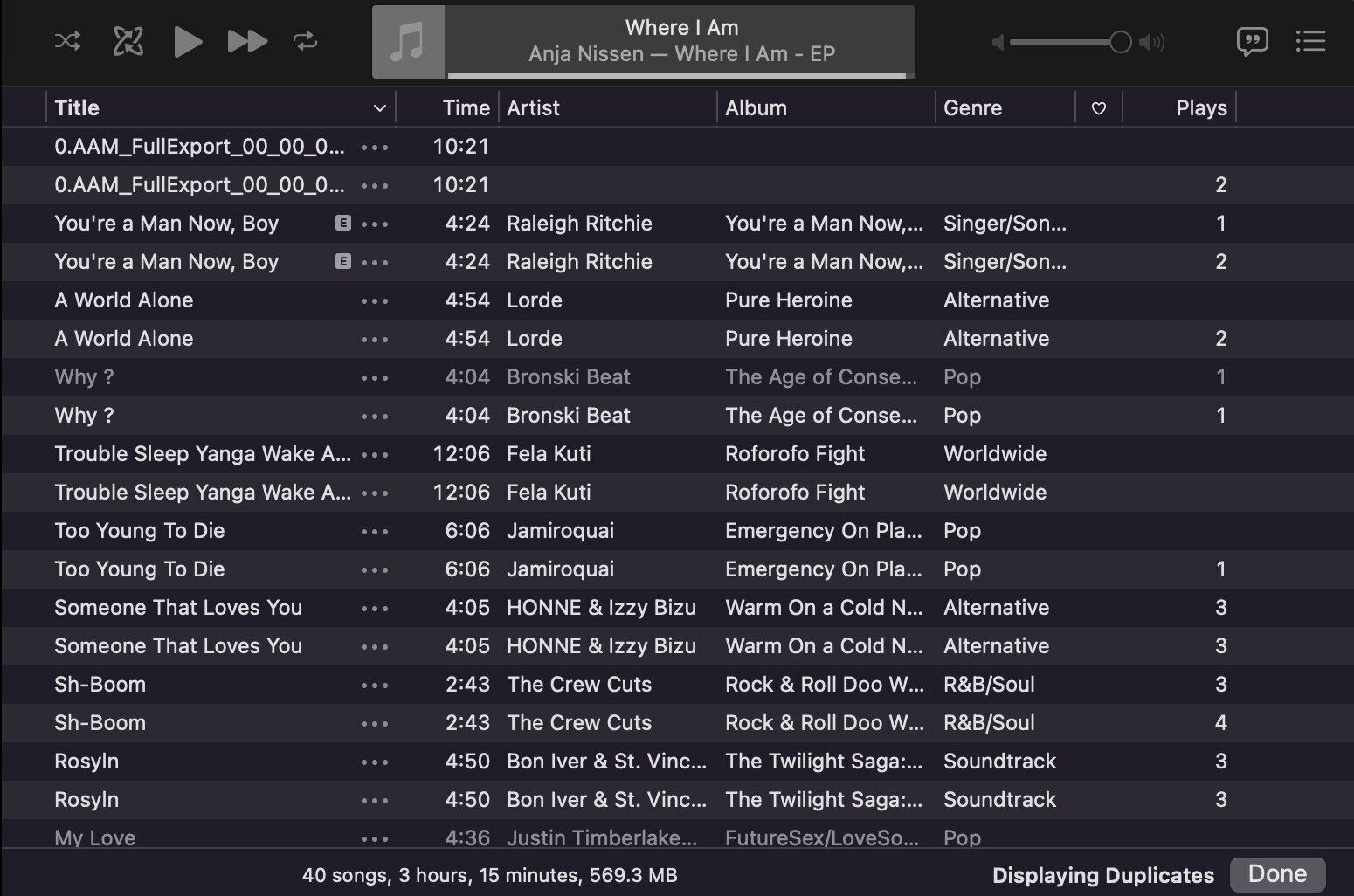Sort songs by the Title column
This screenshot has width=1354, height=896.
77,108
